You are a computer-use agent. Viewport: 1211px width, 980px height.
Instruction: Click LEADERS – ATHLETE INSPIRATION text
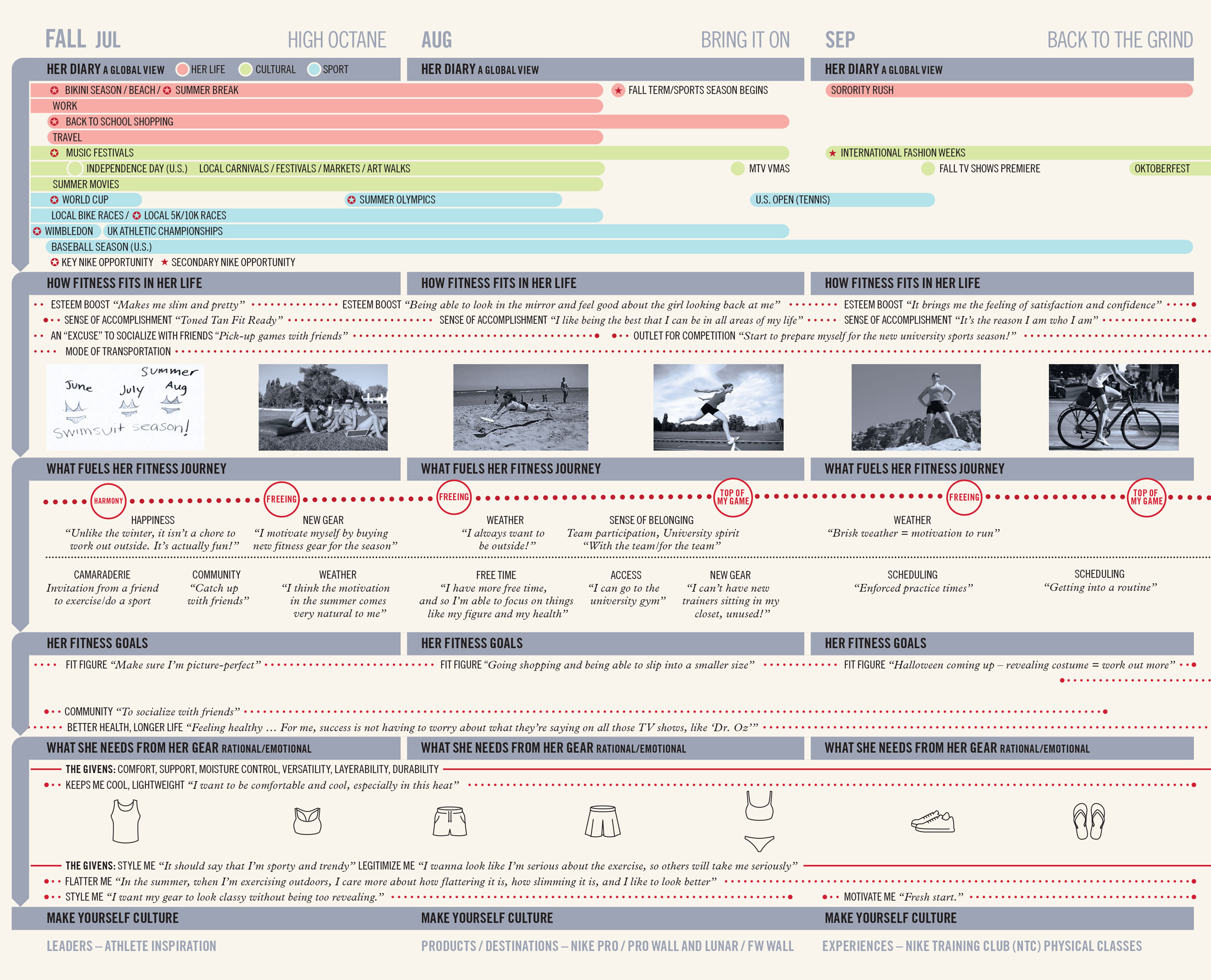pos(131,946)
